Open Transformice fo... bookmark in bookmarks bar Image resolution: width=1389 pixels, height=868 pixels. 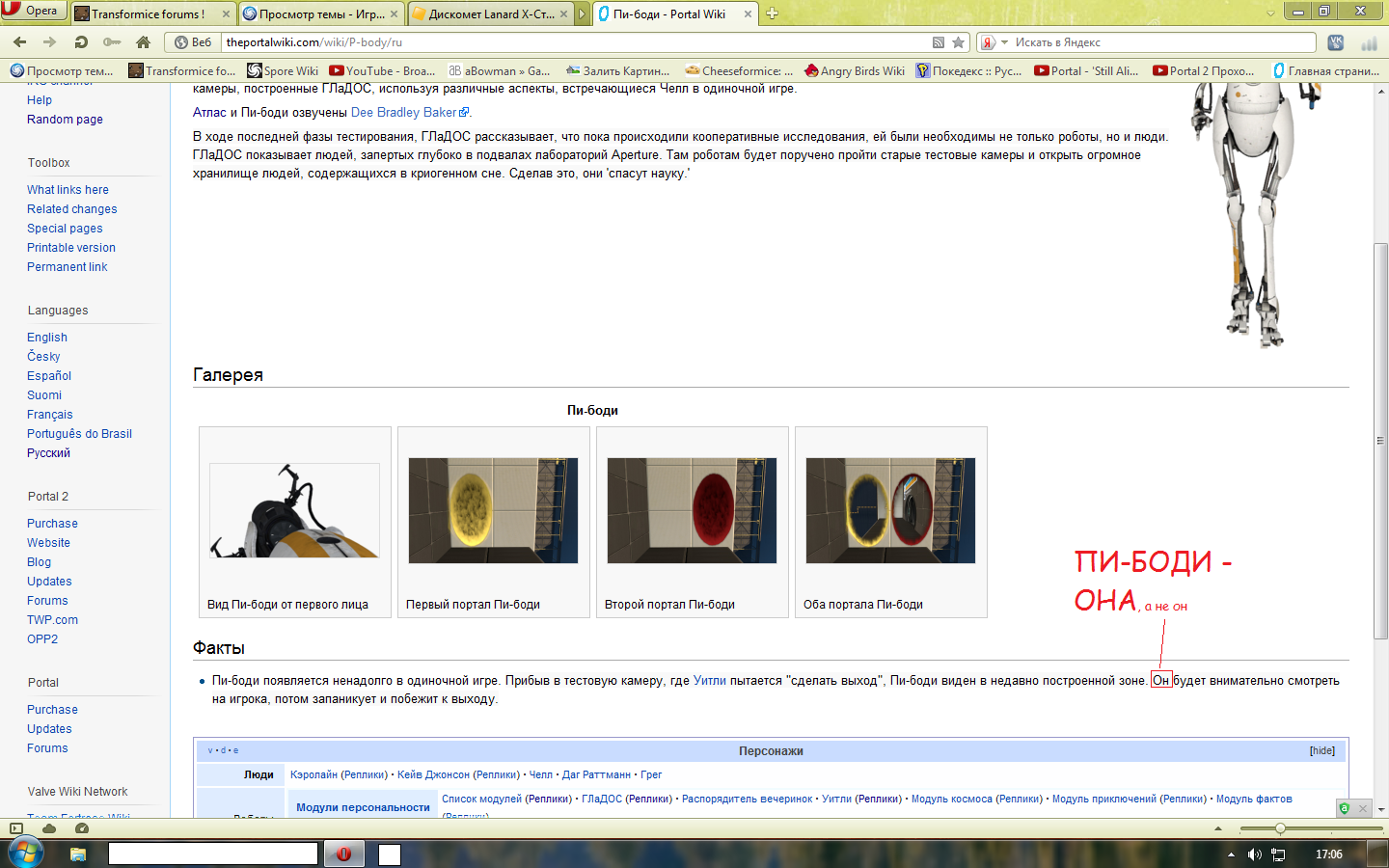[x=182, y=70]
